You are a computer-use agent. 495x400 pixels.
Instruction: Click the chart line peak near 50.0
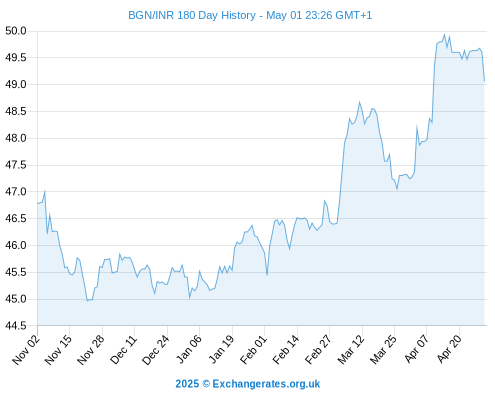[x=444, y=34]
